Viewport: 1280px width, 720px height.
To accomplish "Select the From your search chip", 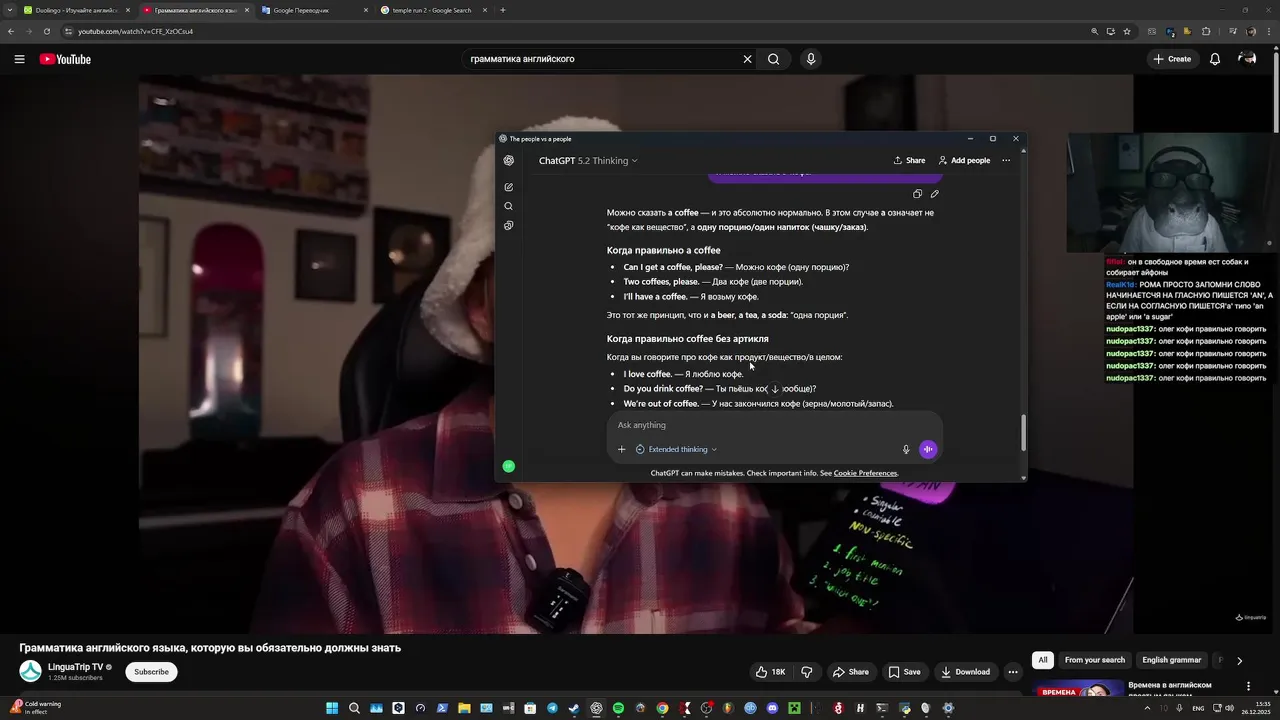I will (x=1095, y=660).
